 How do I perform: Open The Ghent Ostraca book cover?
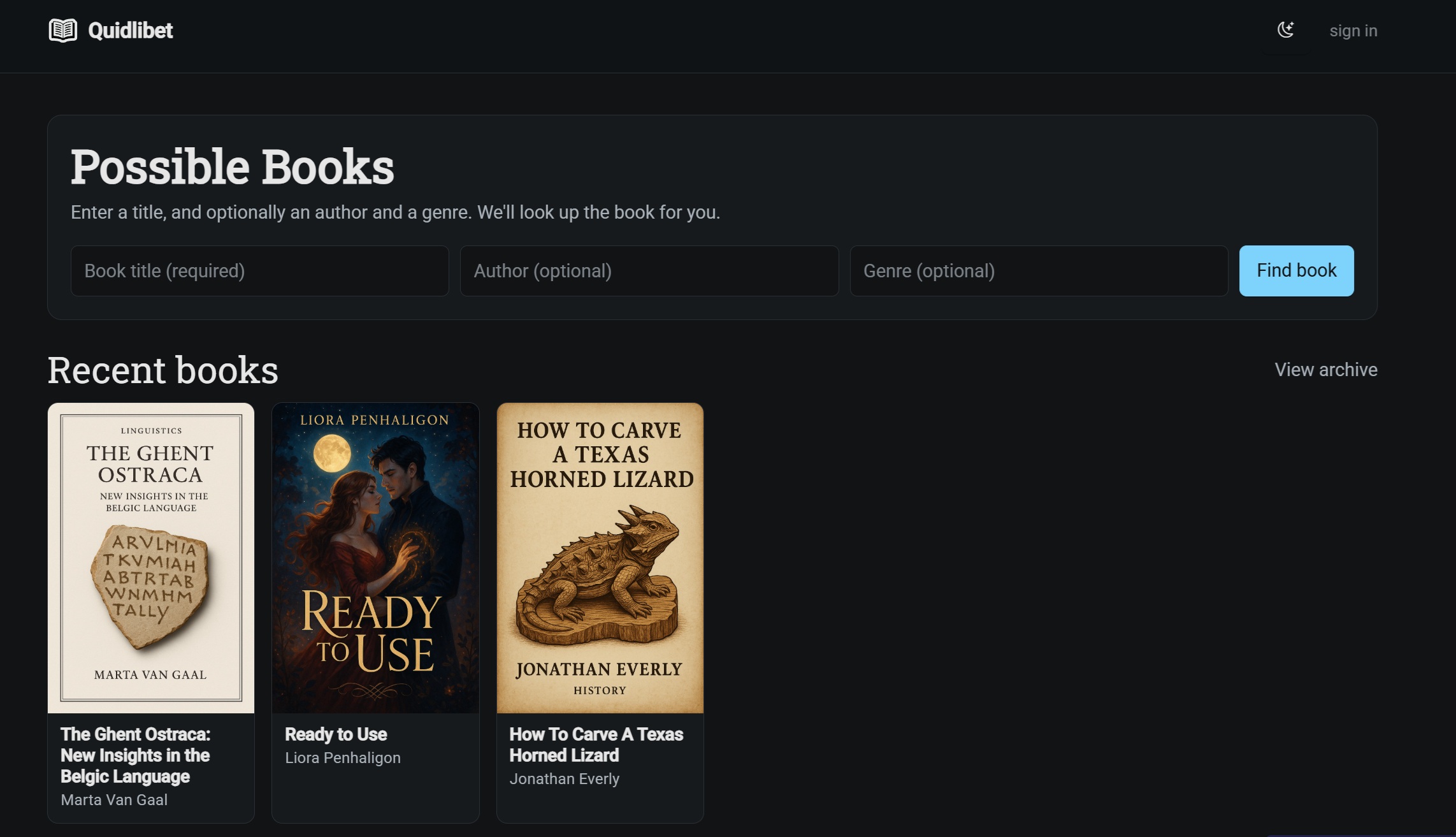pyautogui.click(x=151, y=558)
